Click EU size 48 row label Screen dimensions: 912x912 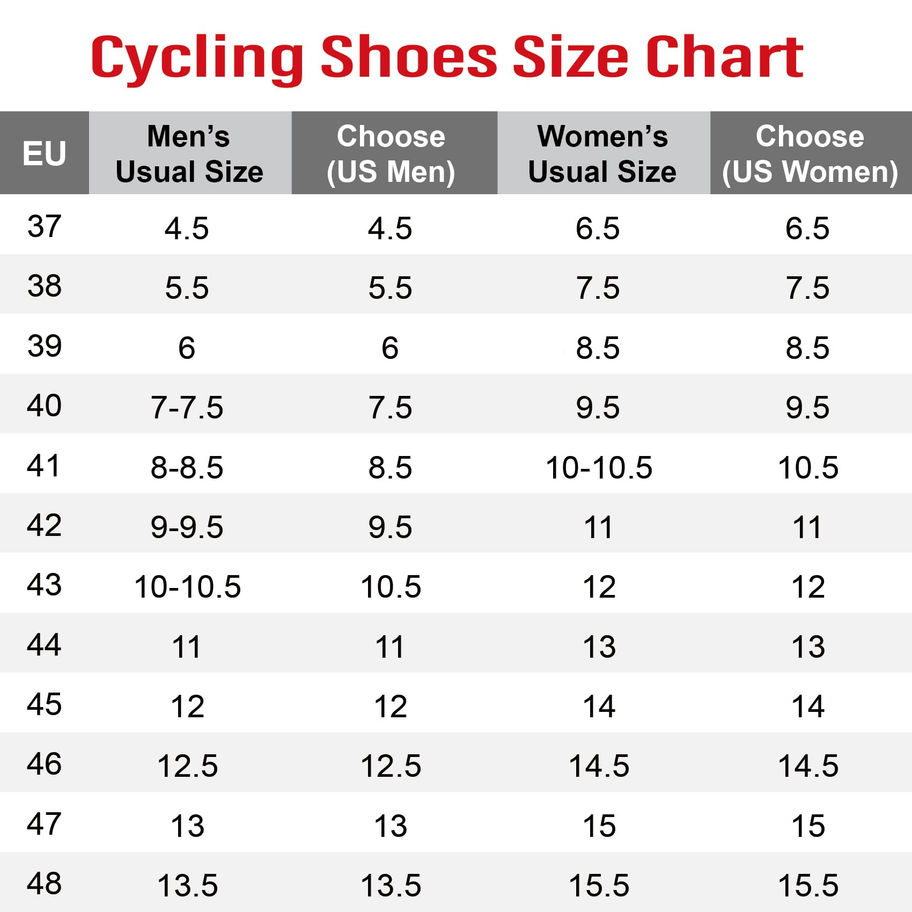44,884
